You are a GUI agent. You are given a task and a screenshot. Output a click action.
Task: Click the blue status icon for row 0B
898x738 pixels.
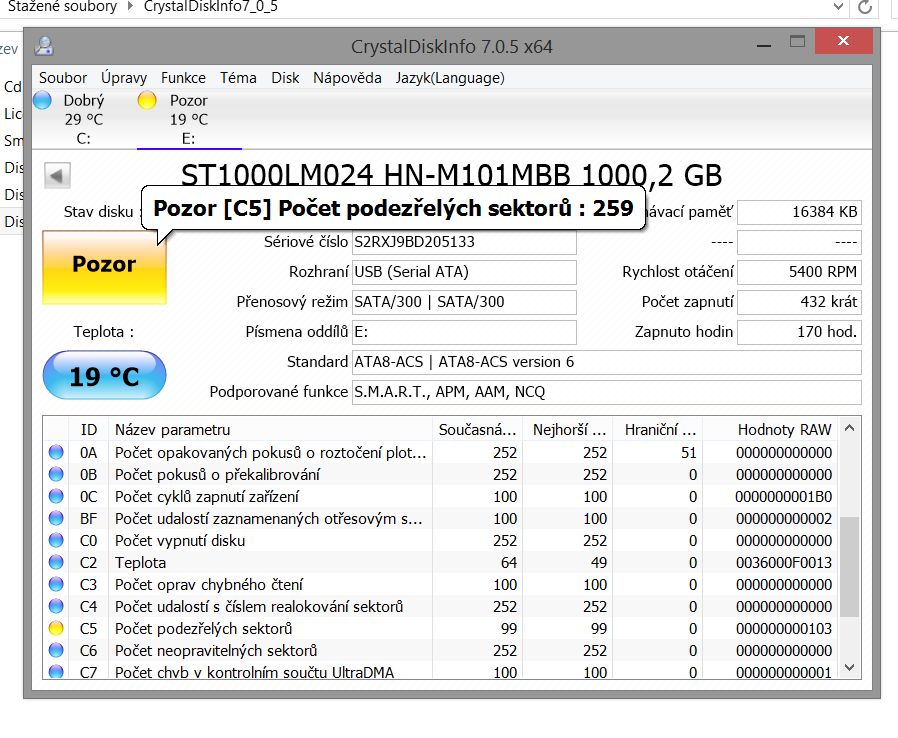(x=56, y=474)
